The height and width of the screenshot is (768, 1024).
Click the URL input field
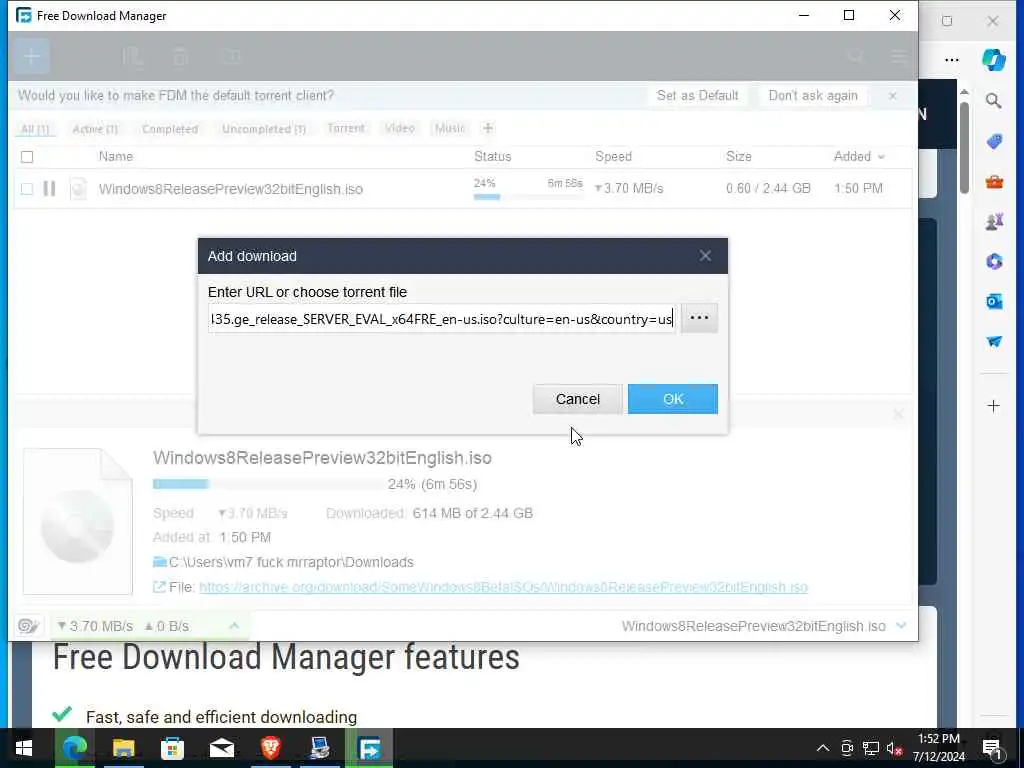[442, 319]
